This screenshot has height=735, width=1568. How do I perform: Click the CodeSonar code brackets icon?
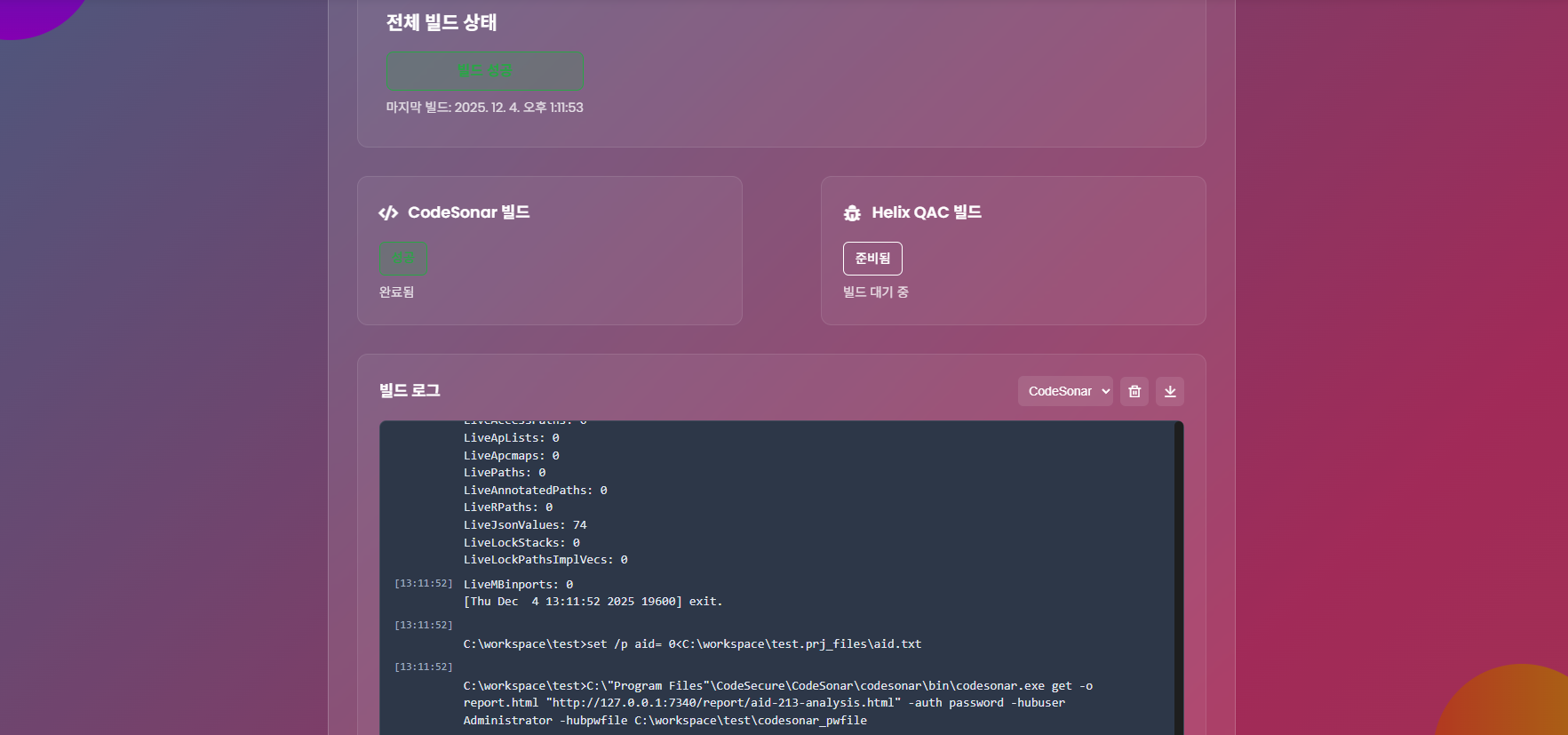coord(388,212)
